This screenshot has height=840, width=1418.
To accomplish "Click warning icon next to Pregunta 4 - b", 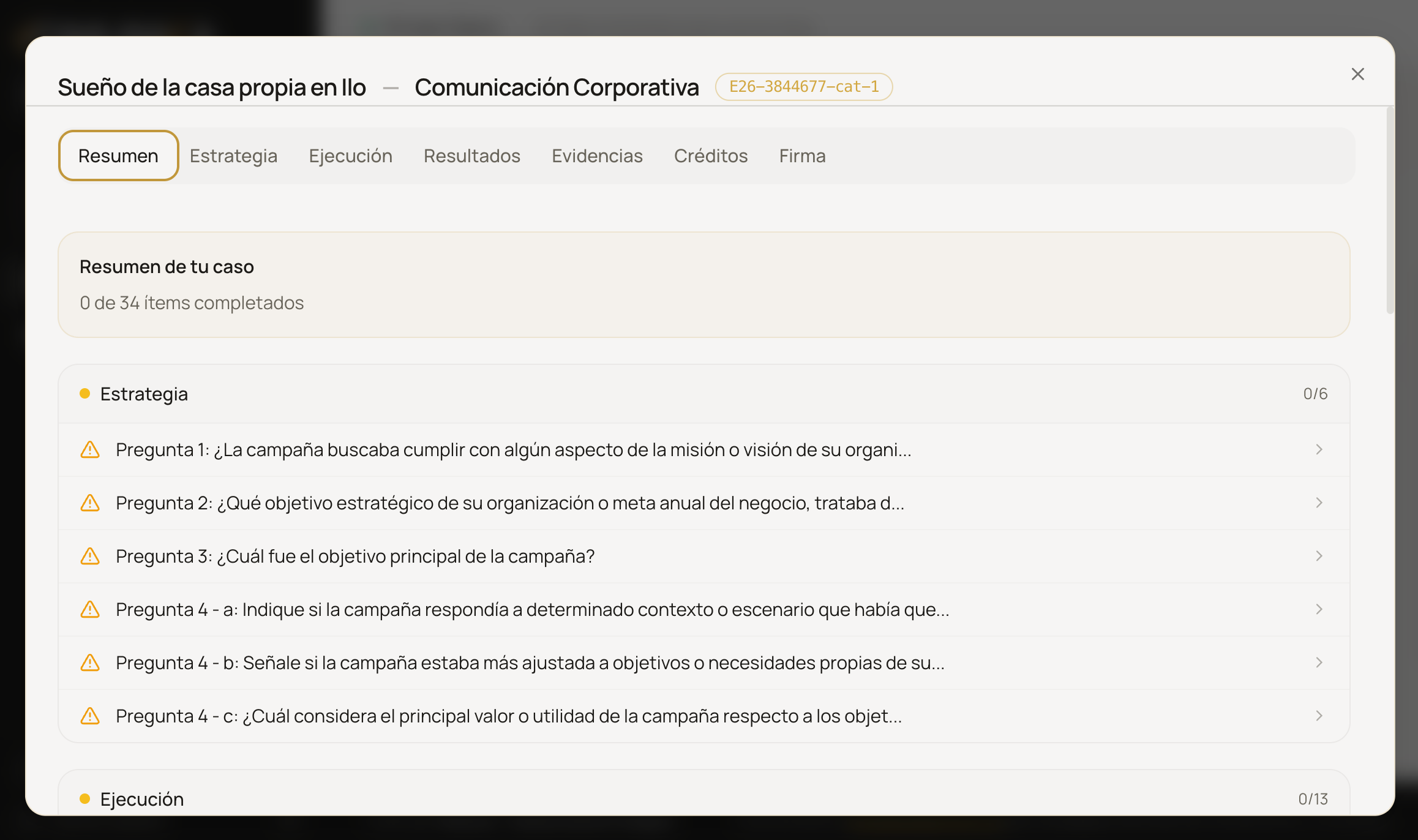I will 90,662.
